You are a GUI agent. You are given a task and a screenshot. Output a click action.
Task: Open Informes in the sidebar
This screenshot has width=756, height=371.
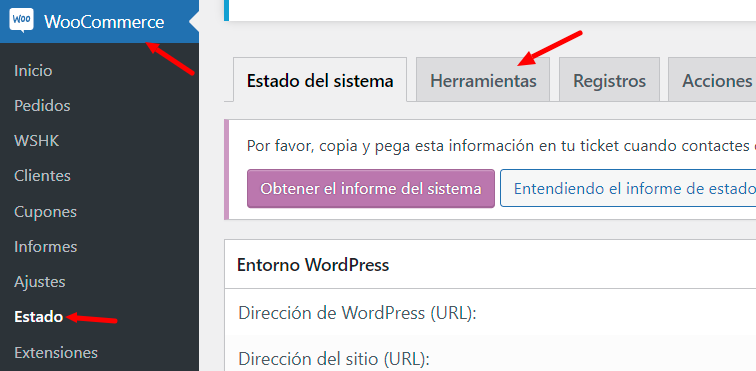pos(46,247)
